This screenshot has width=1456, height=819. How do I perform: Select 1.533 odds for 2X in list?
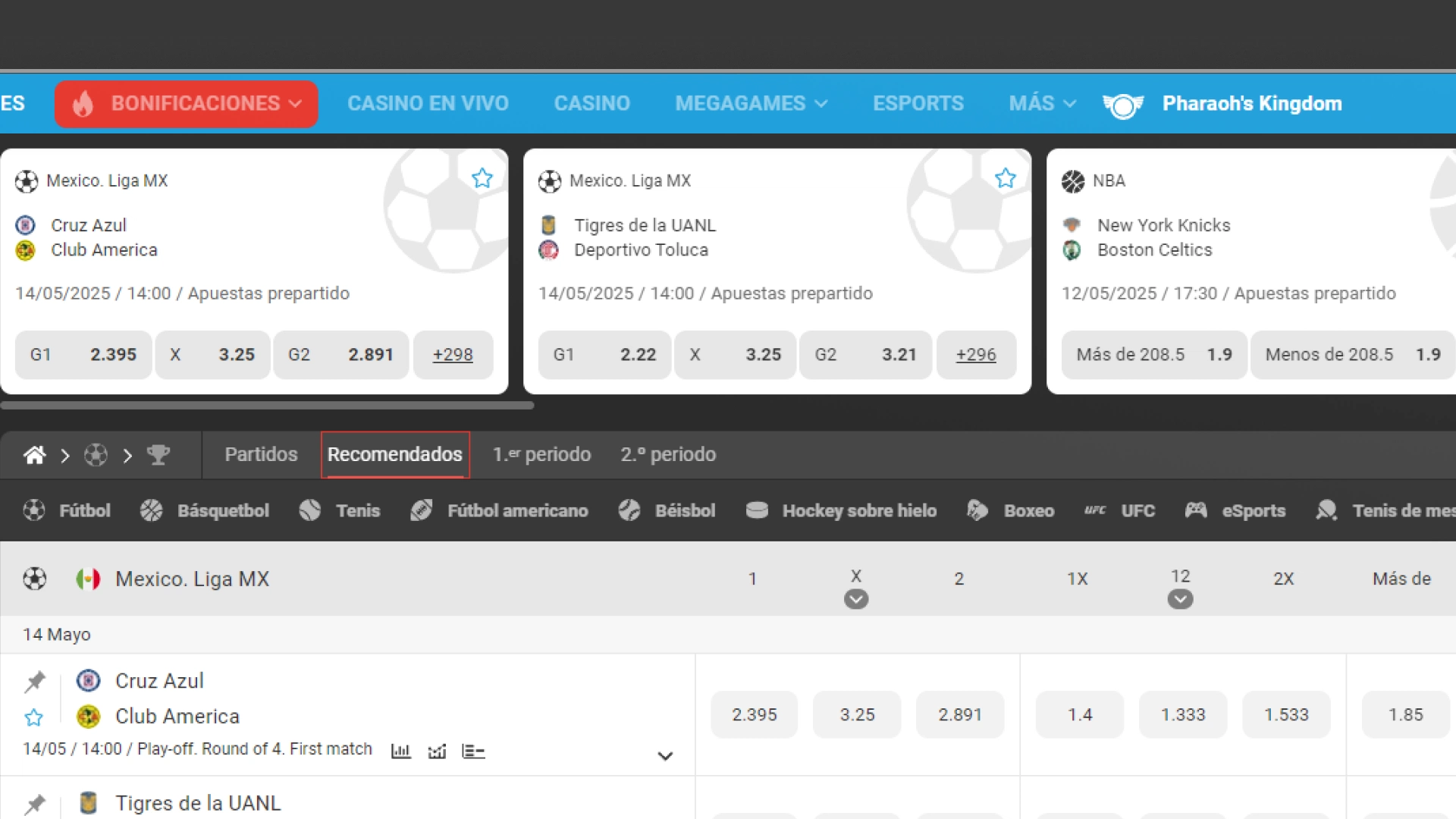click(x=1286, y=714)
